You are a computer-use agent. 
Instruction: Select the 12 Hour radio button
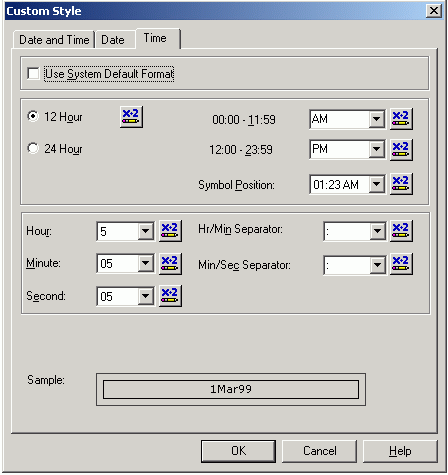coord(33,116)
